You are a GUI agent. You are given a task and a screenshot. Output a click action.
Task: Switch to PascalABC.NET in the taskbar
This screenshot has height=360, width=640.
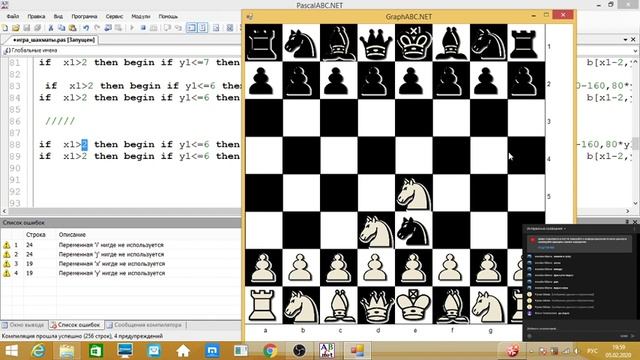[x=327, y=351]
